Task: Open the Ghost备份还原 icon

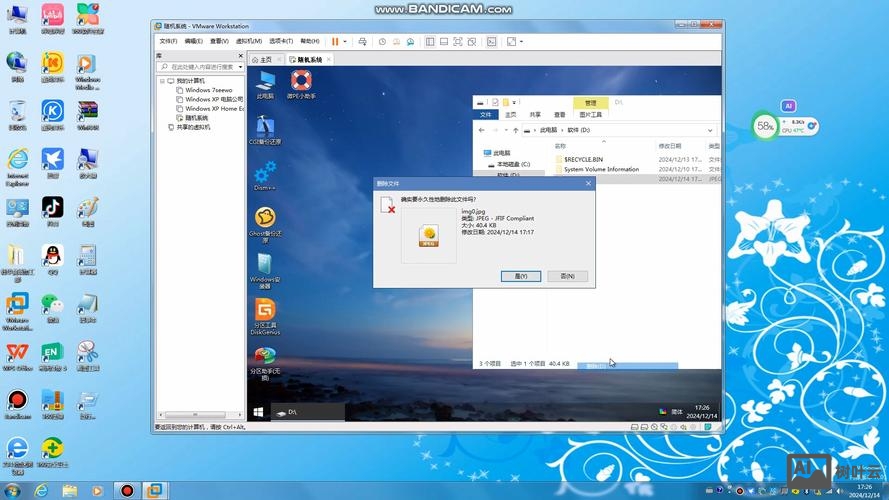Action: click(x=265, y=224)
